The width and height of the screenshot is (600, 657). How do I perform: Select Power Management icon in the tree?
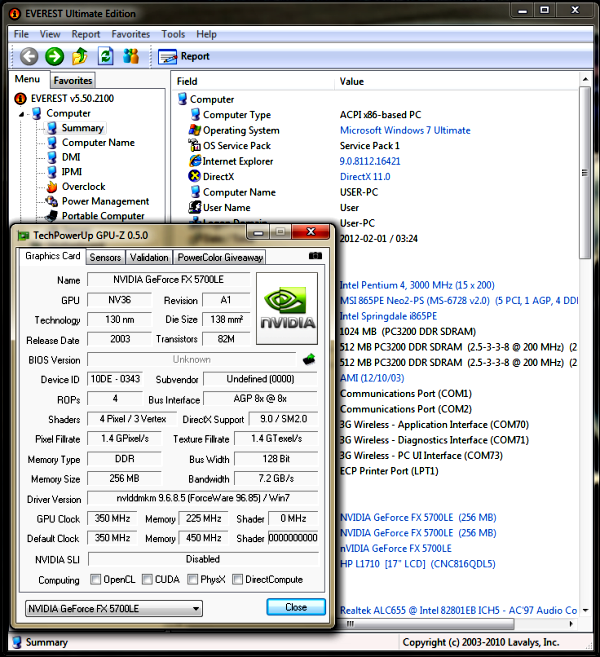[x=52, y=201]
